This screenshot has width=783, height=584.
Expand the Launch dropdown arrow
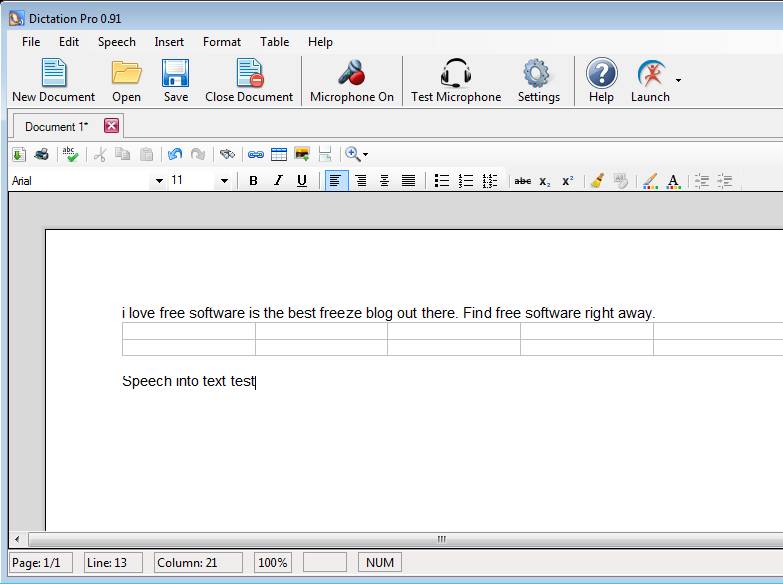click(678, 80)
